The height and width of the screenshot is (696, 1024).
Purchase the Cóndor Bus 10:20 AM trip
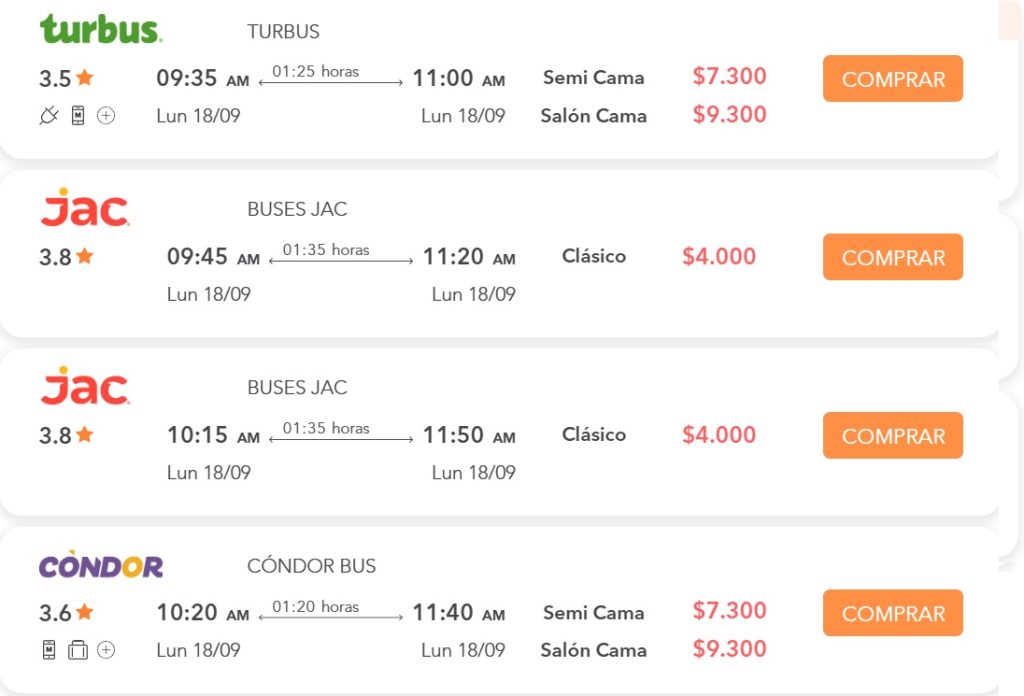click(893, 613)
